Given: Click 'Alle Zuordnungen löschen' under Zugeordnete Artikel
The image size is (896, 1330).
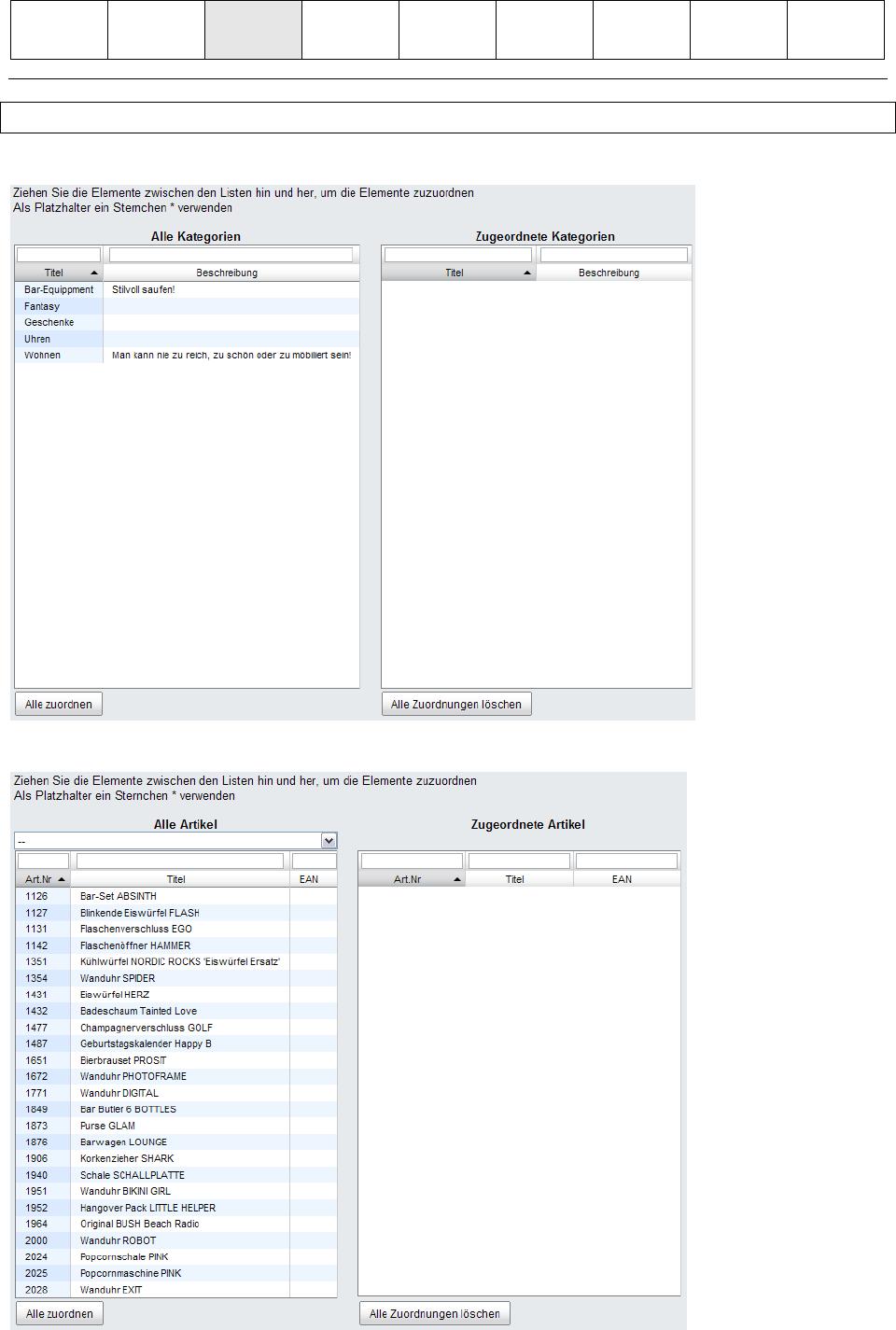Looking at the screenshot, I should pos(435,1313).
